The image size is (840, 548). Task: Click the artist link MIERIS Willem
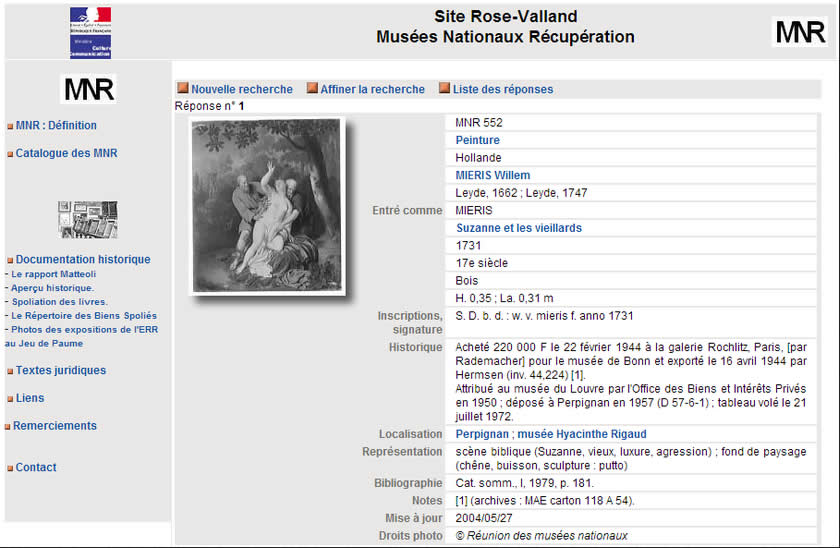pyautogui.click(x=493, y=176)
